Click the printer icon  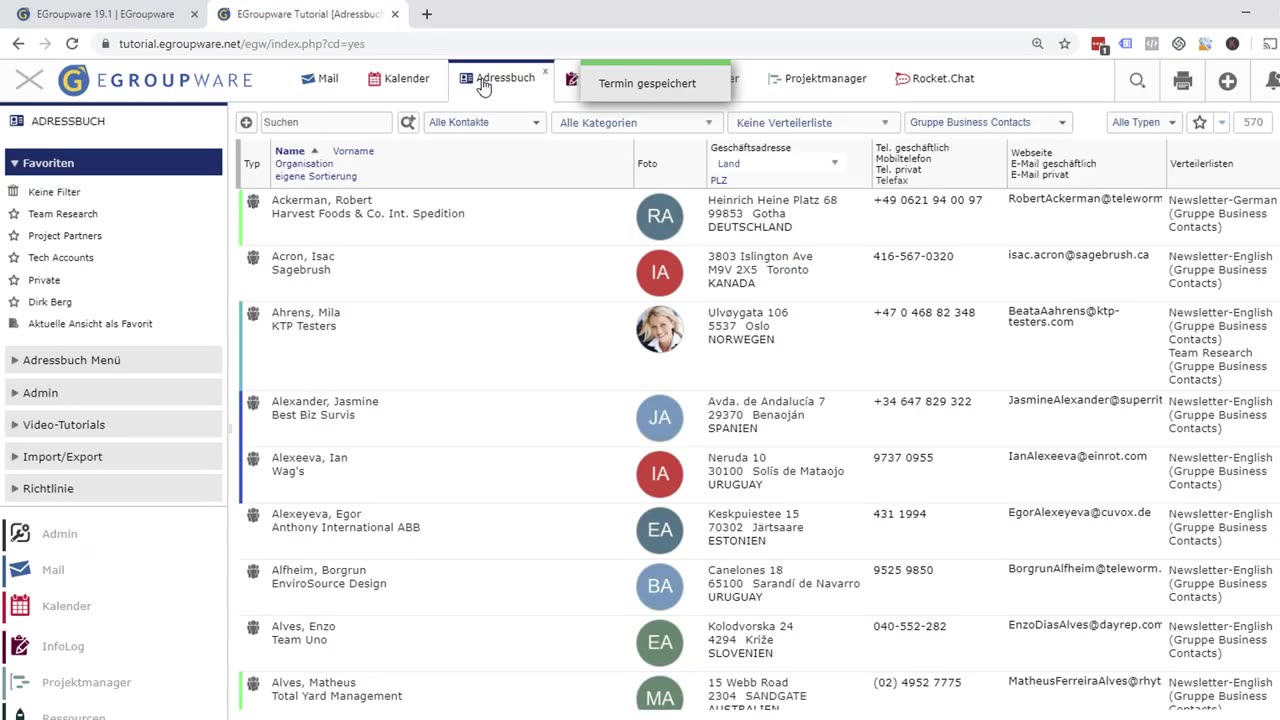tap(1183, 81)
